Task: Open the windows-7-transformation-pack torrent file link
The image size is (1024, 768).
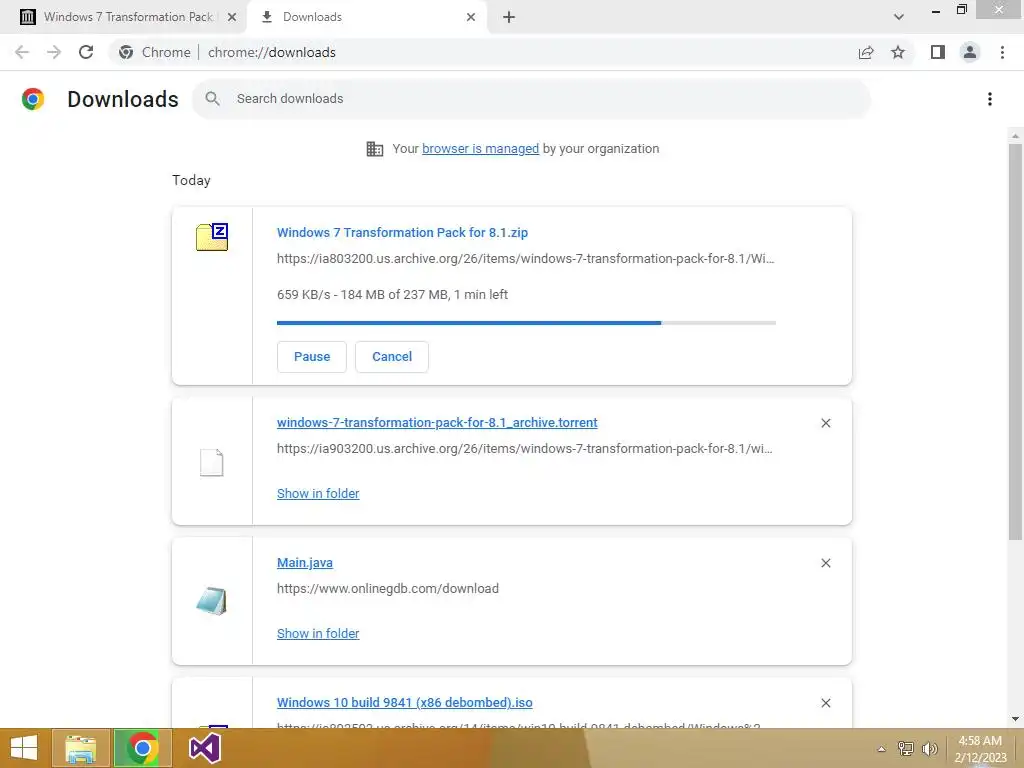Action: point(437,423)
